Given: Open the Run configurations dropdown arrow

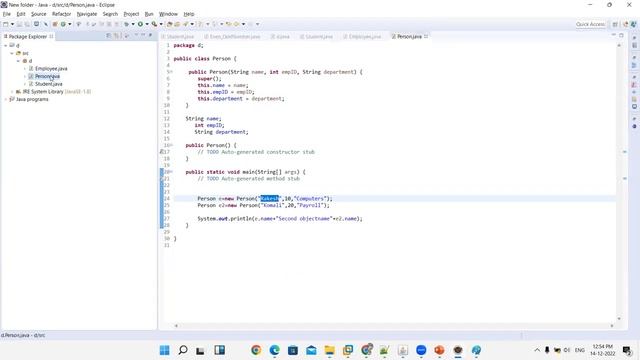Looking at the screenshot, I should [x=147, y=24].
